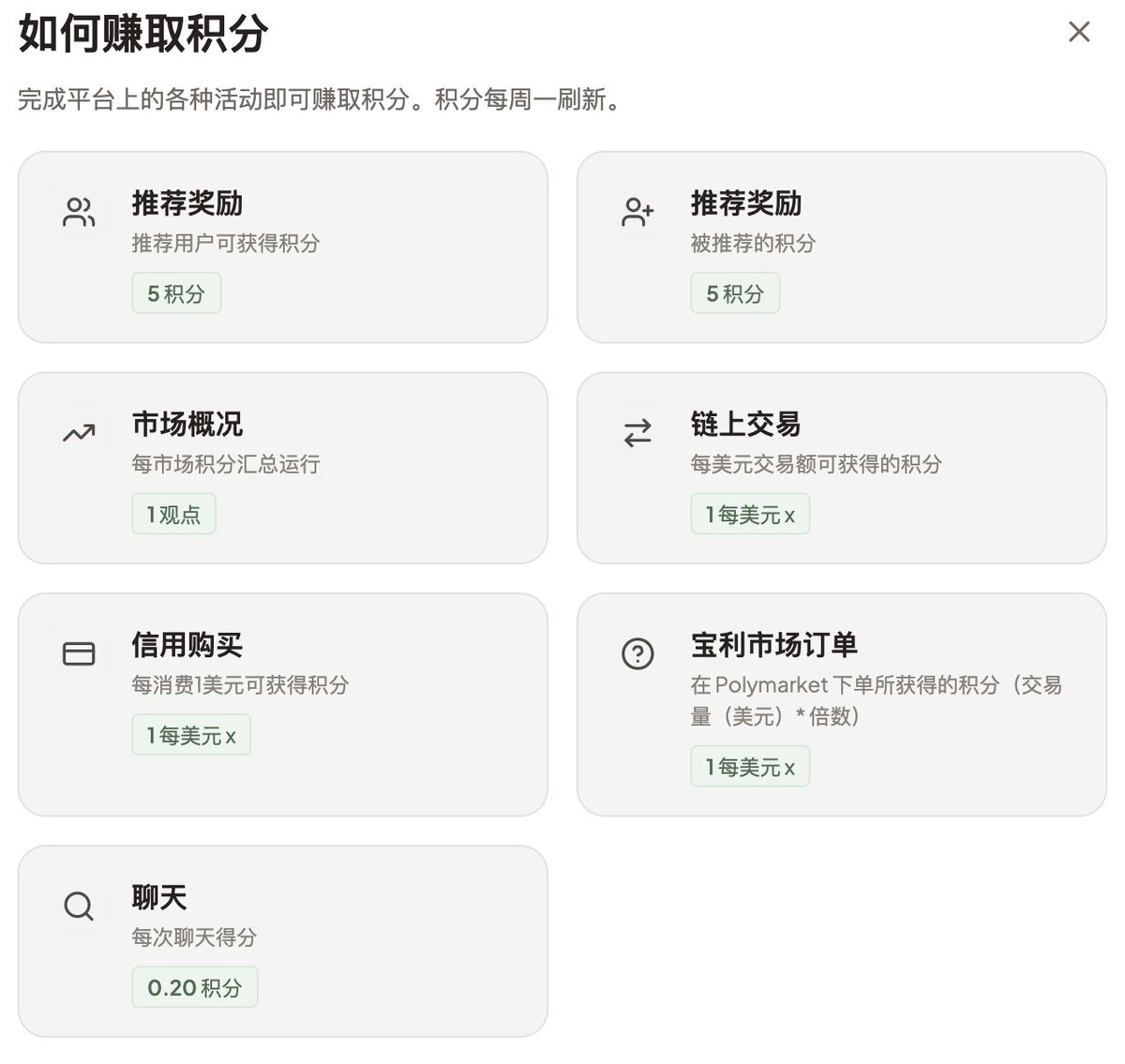
Task: Click the 1 观点 badge on 市场概况 card
Action: [x=172, y=514]
